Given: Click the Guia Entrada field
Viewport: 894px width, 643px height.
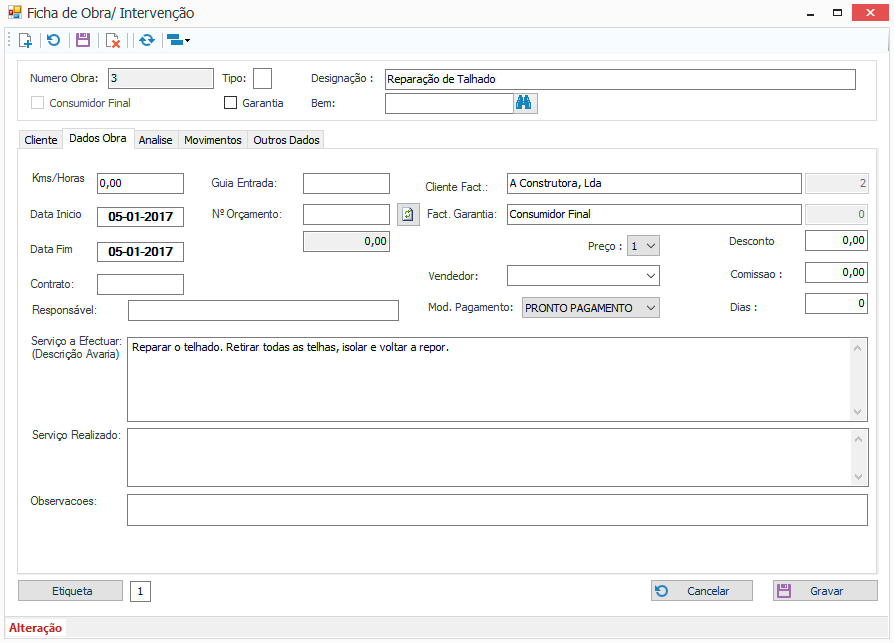Looking at the screenshot, I should click(x=346, y=184).
